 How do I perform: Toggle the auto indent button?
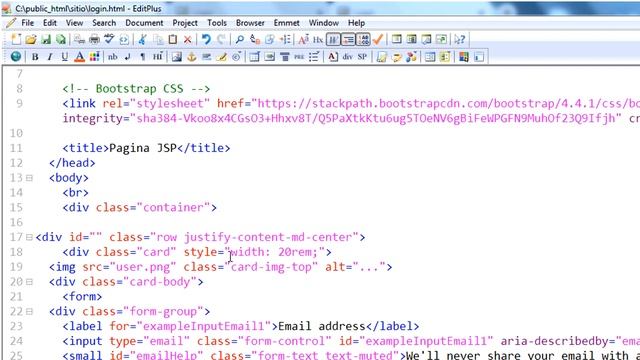point(348,40)
